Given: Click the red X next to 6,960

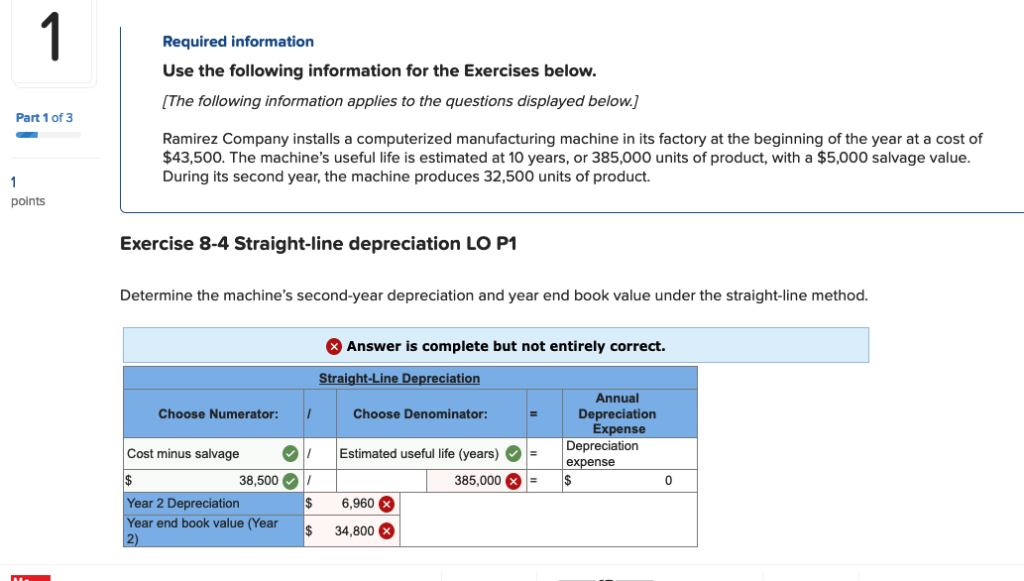Looking at the screenshot, I should point(387,504).
